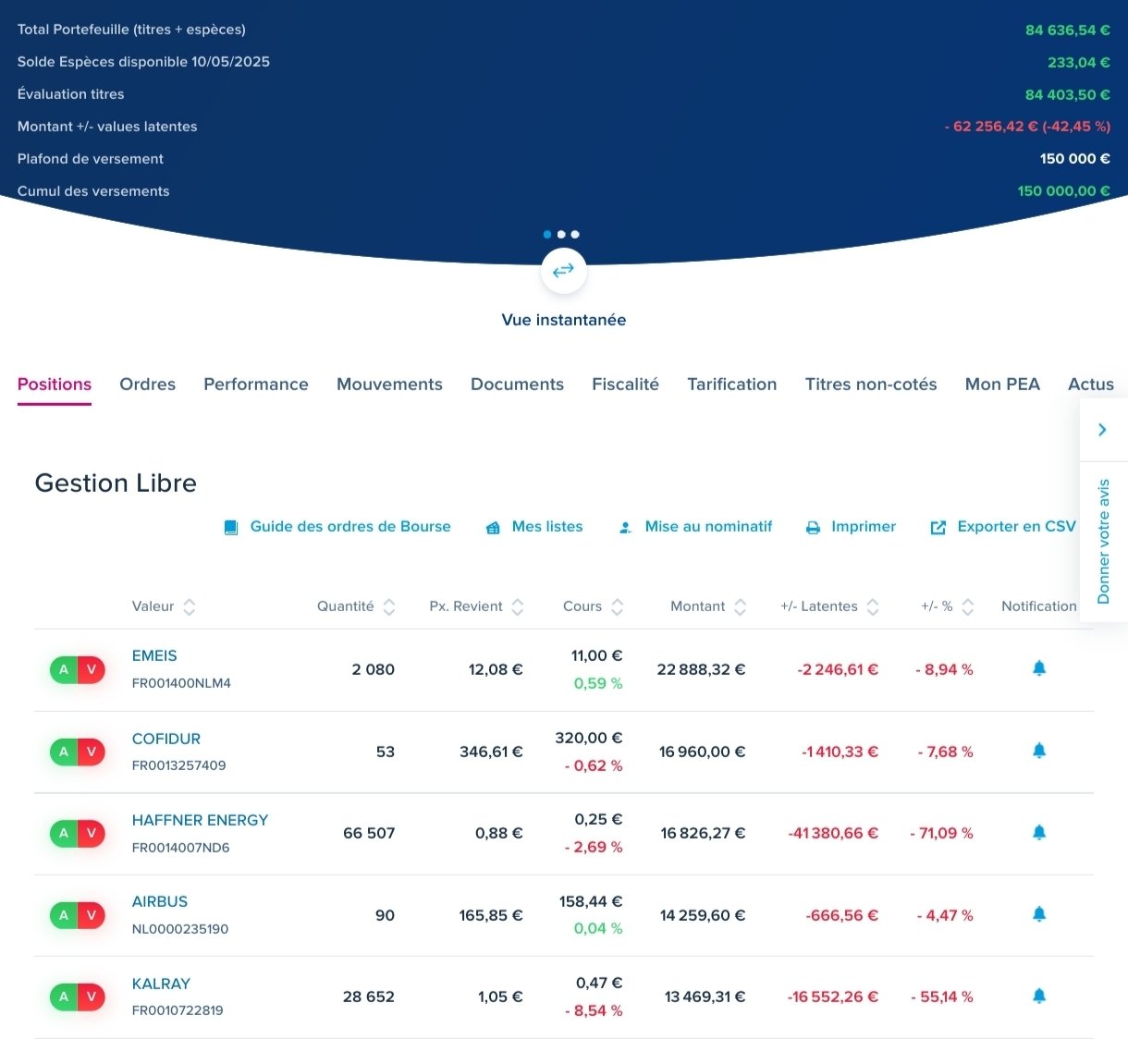Viewport: 1128px width, 1064px height.
Task: Sort by +/- Latentes column arrows
Action: coord(873,606)
